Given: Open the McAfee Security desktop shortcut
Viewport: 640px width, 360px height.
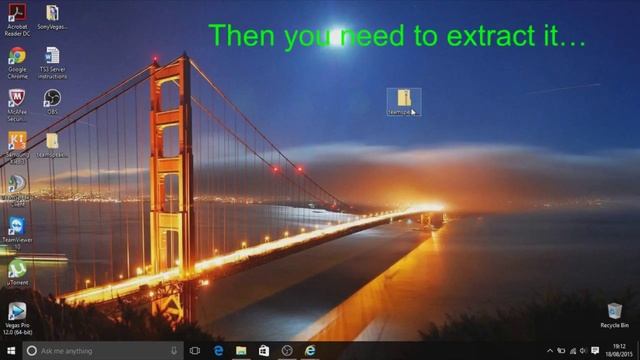Looking at the screenshot, I should click(x=17, y=105).
